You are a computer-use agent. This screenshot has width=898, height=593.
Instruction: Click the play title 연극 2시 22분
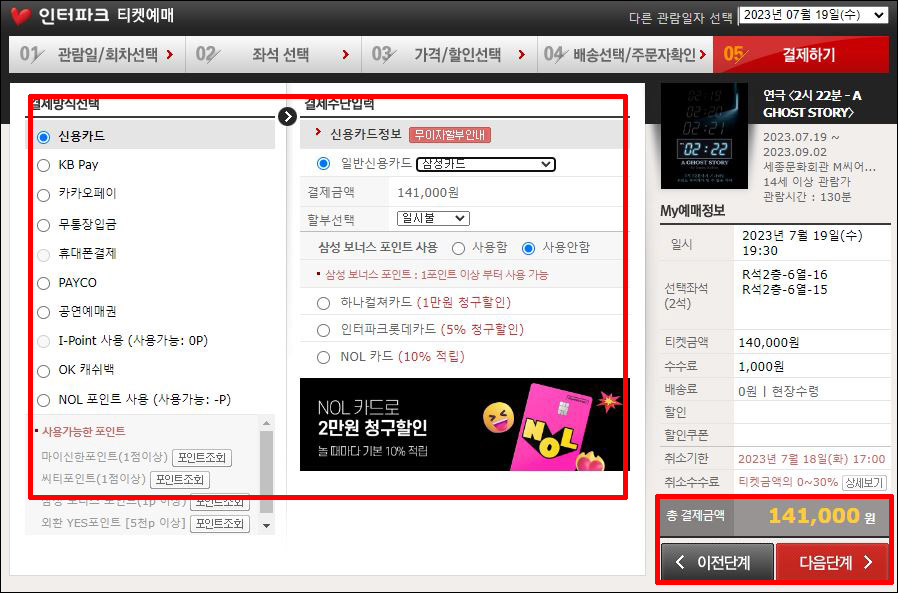tap(812, 104)
